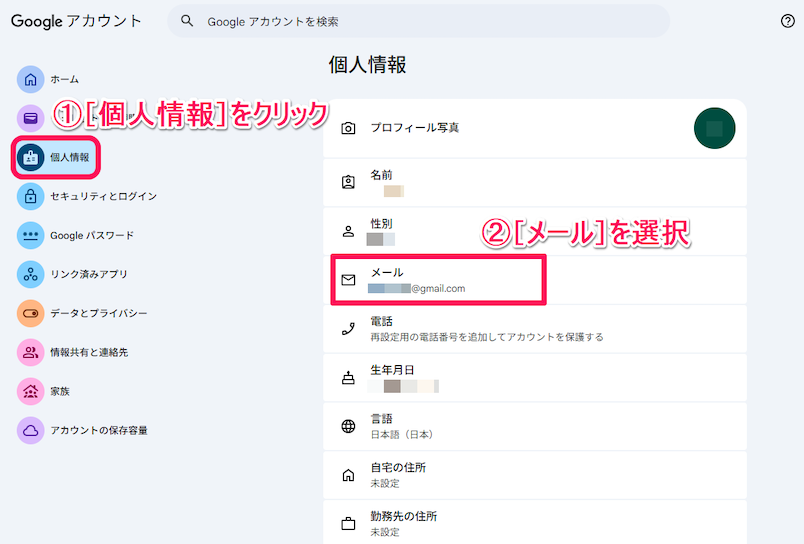Click the globe icon beside 言語
The image size is (804, 544).
tap(348, 426)
